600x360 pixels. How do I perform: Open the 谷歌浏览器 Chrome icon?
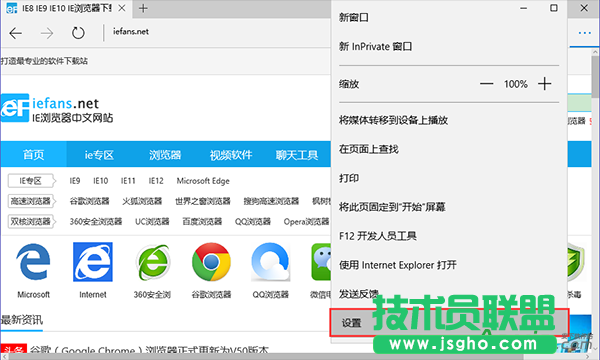click(211, 262)
